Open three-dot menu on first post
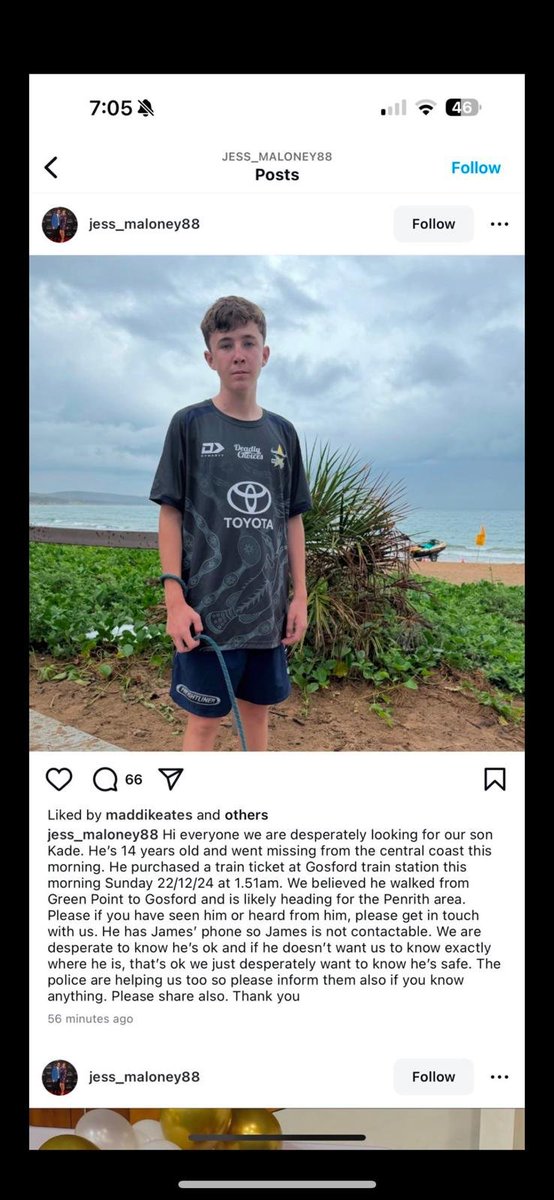The image size is (554, 1200). tap(500, 224)
